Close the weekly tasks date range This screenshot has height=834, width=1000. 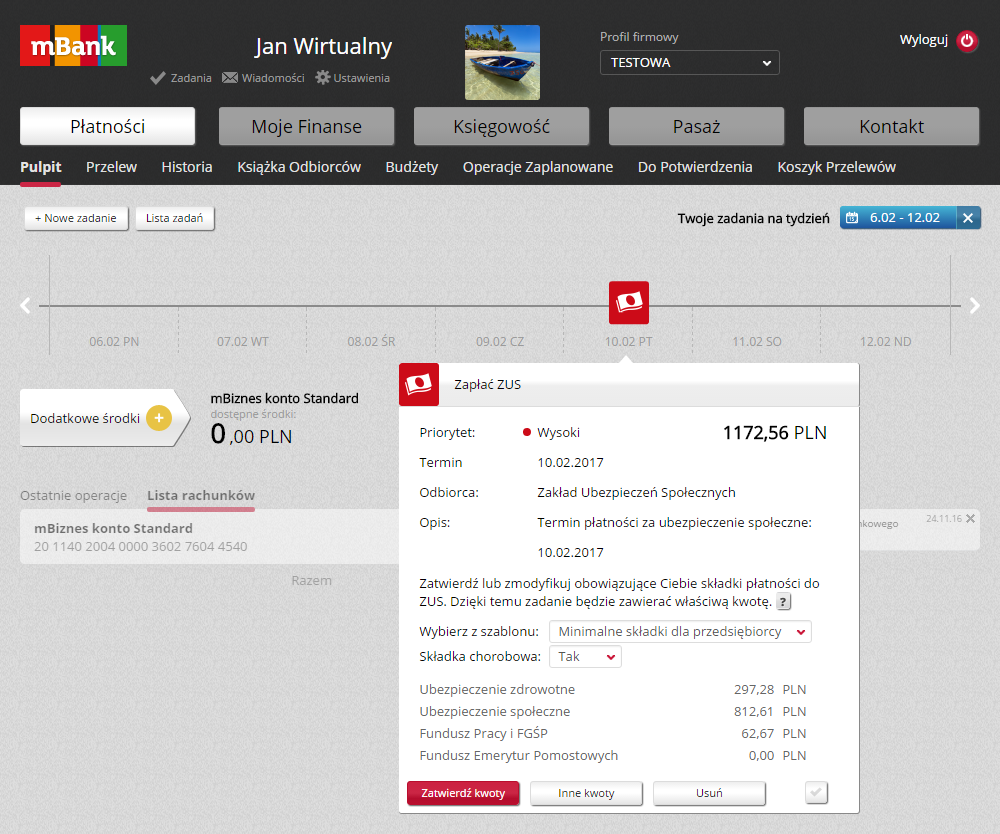tap(968, 218)
